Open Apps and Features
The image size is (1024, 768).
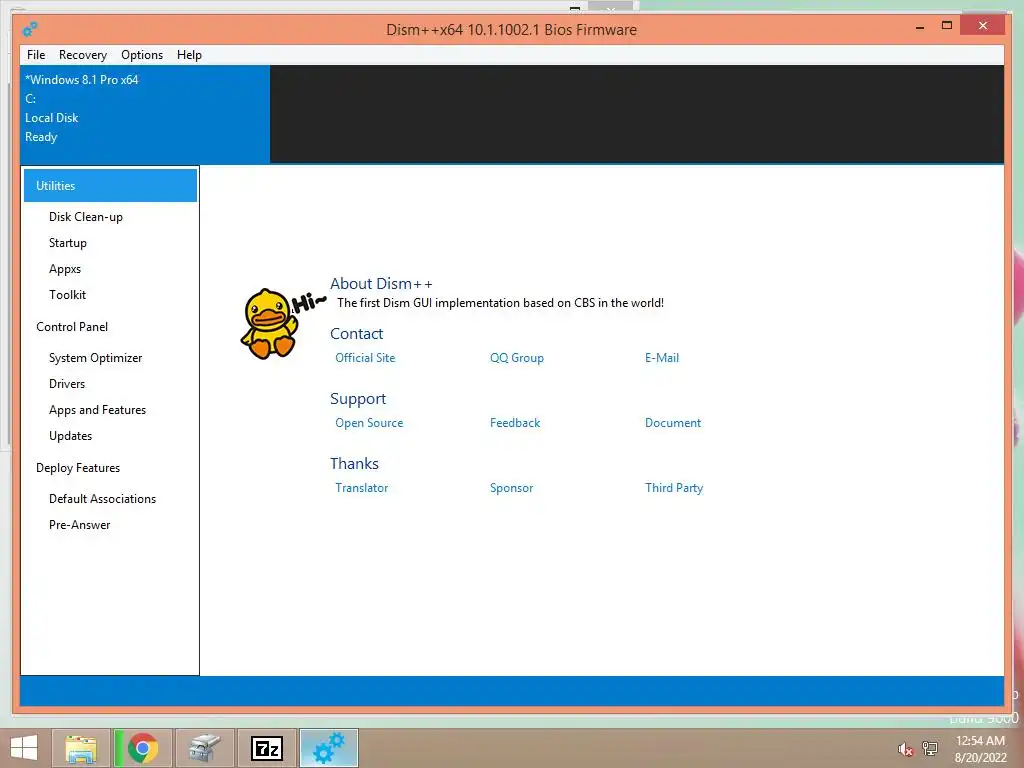(x=97, y=410)
